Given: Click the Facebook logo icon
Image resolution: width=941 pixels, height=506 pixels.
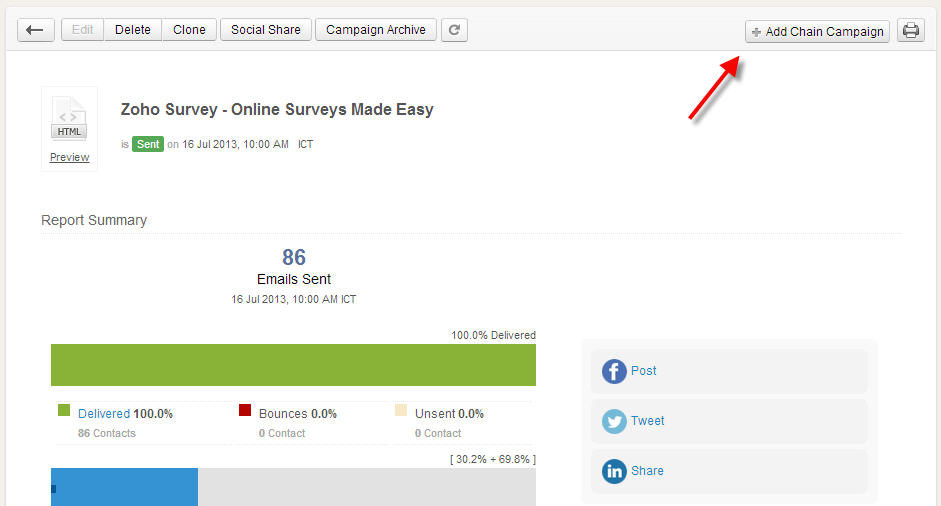Looking at the screenshot, I should click(614, 372).
